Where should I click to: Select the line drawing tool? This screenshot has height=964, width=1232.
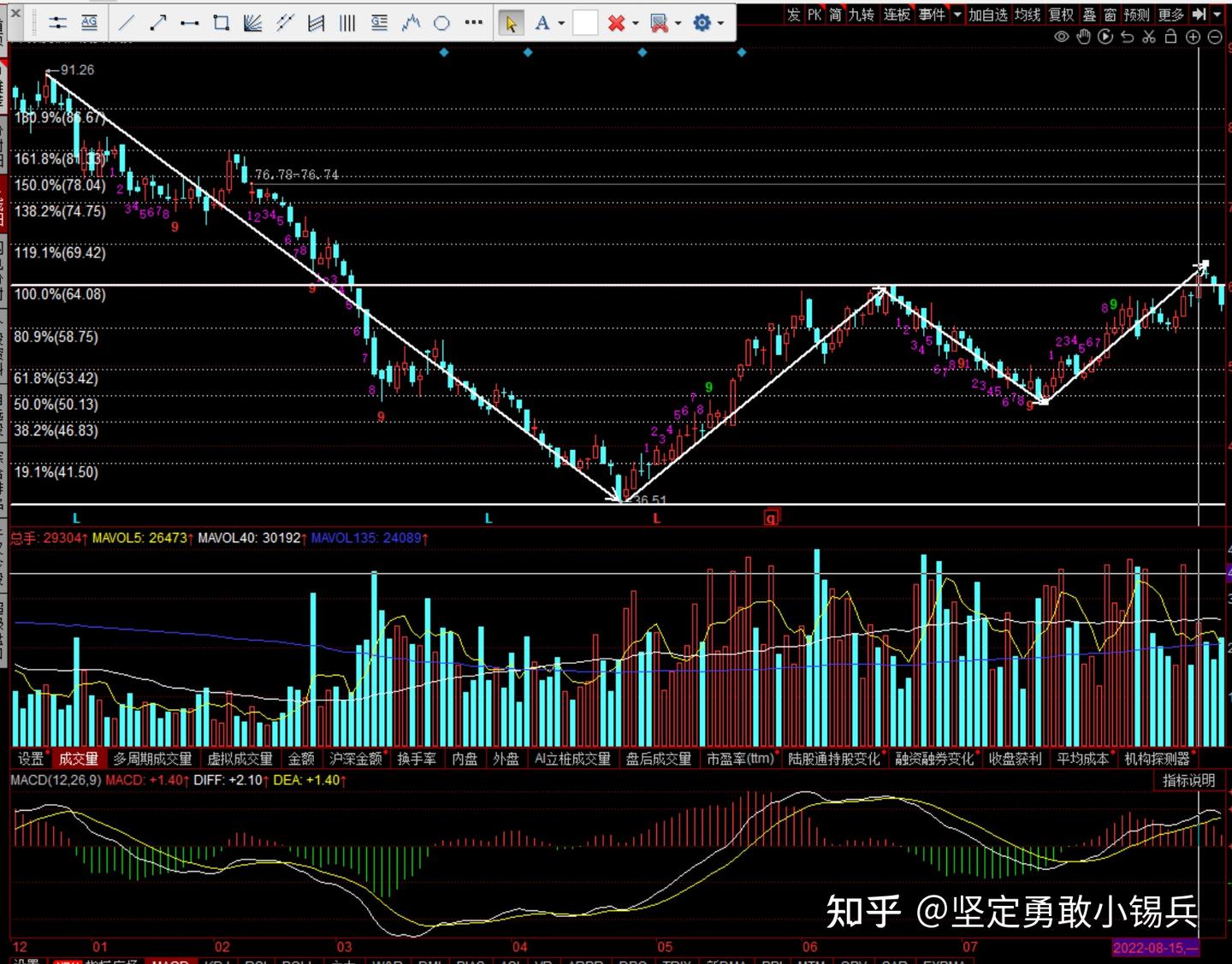127,22
